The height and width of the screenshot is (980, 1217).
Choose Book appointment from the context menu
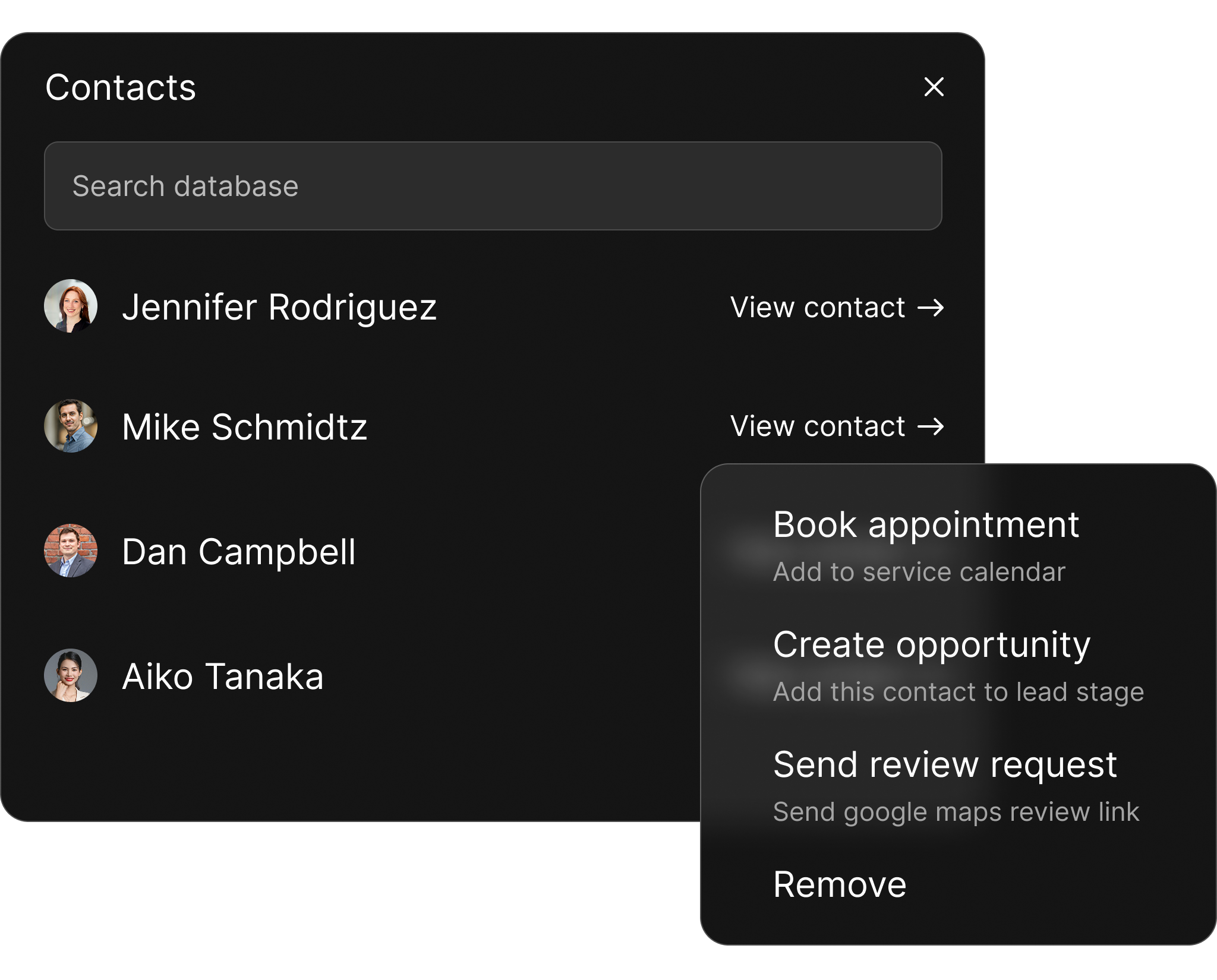pyautogui.click(x=925, y=525)
